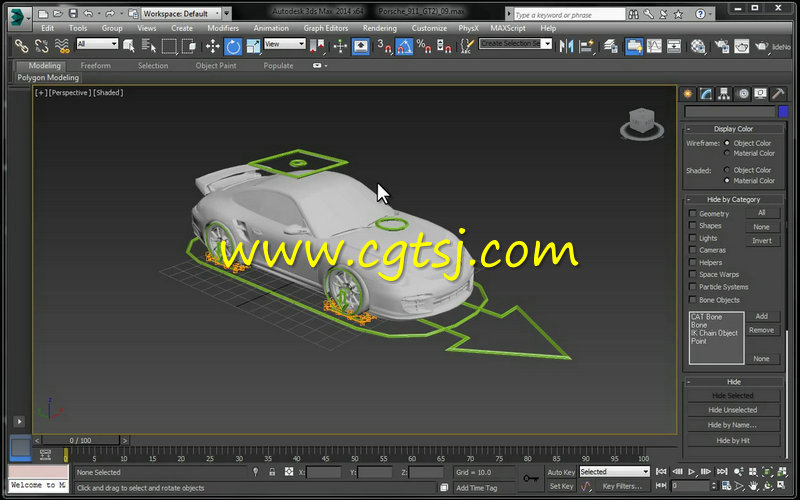800x500 pixels.
Task: Tick the Helpers hide checkbox
Action: coord(692,262)
